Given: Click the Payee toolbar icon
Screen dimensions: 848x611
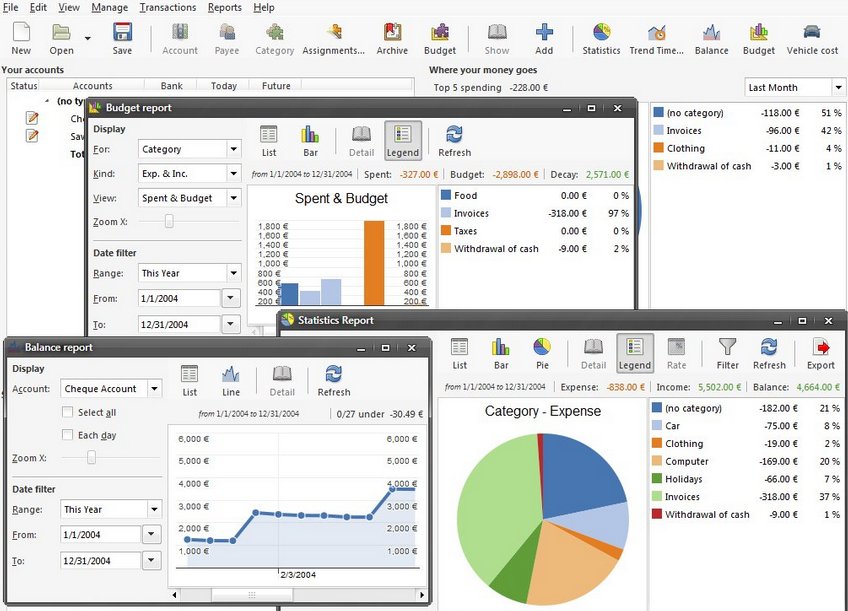Looking at the screenshot, I should (227, 32).
